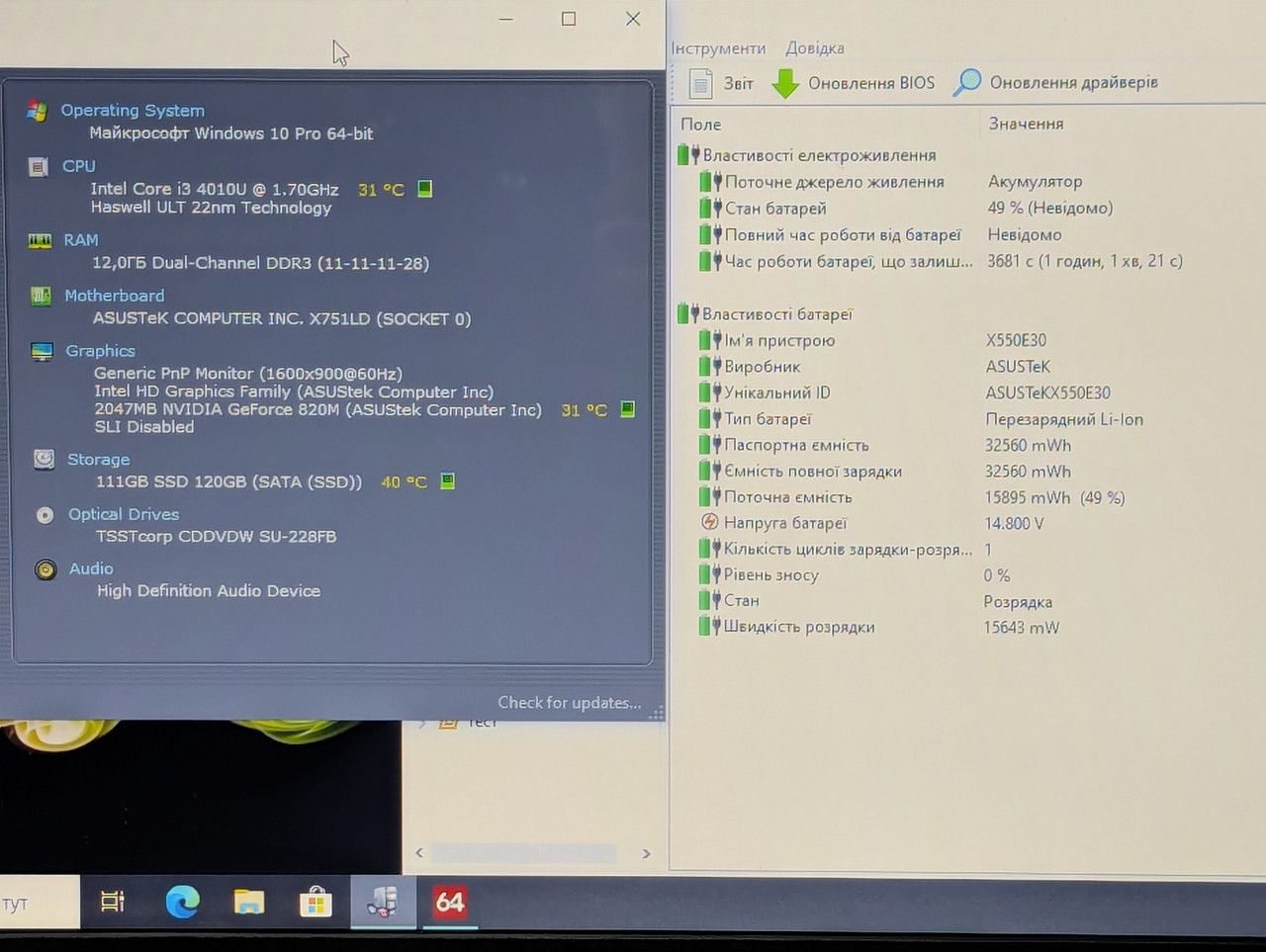Open Microsoft Store from the taskbar
The image size is (1266, 952).
[316, 901]
